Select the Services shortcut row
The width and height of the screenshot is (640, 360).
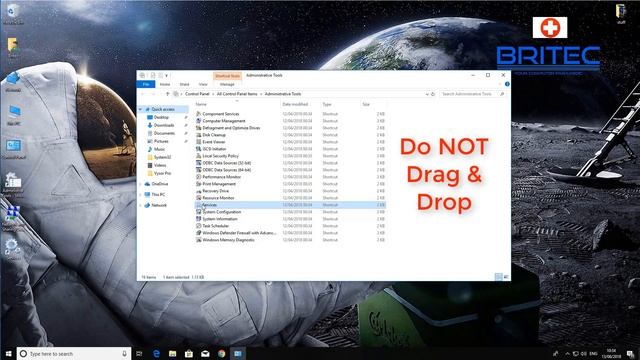[290, 205]
